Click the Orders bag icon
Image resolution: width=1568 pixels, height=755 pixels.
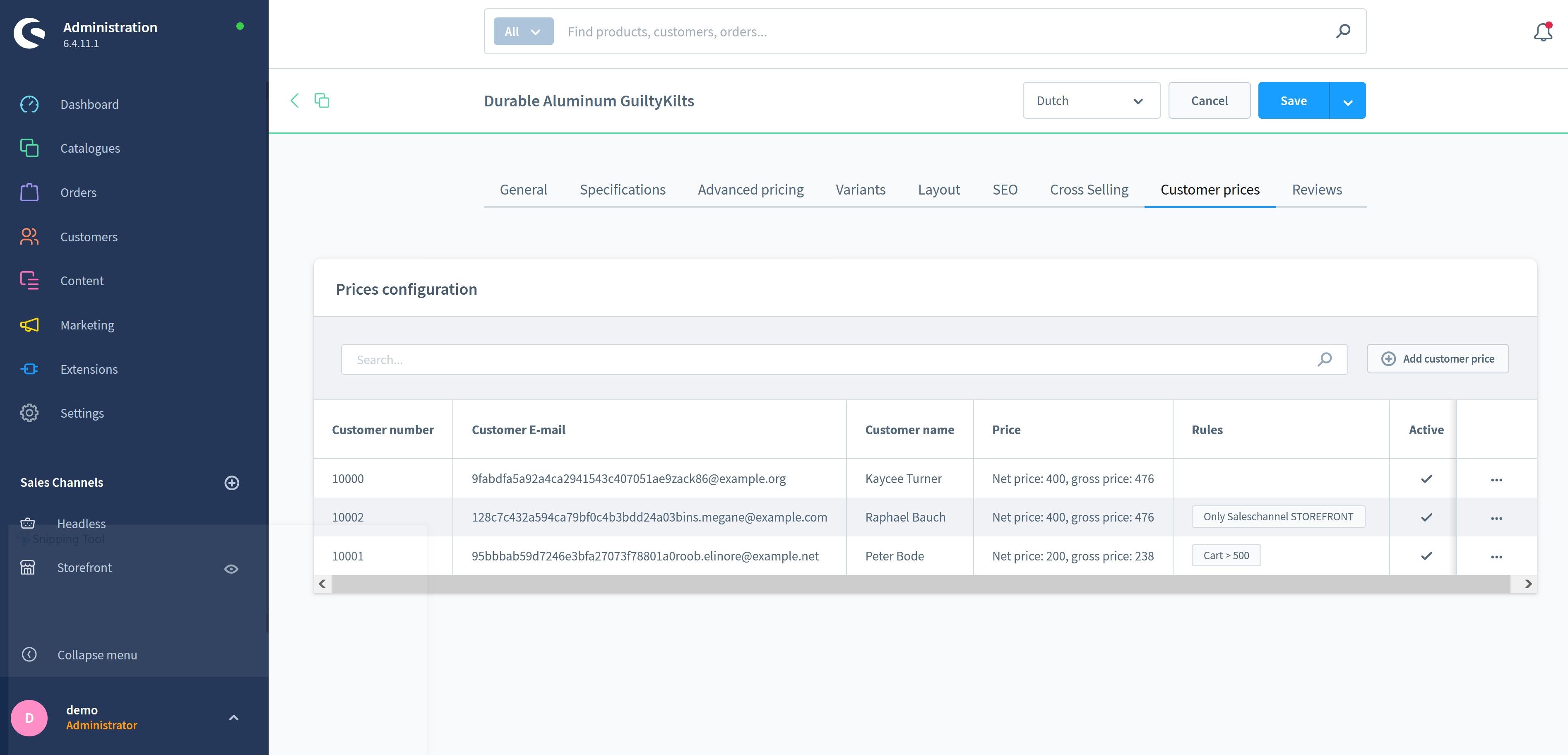[x=29, y=192]
